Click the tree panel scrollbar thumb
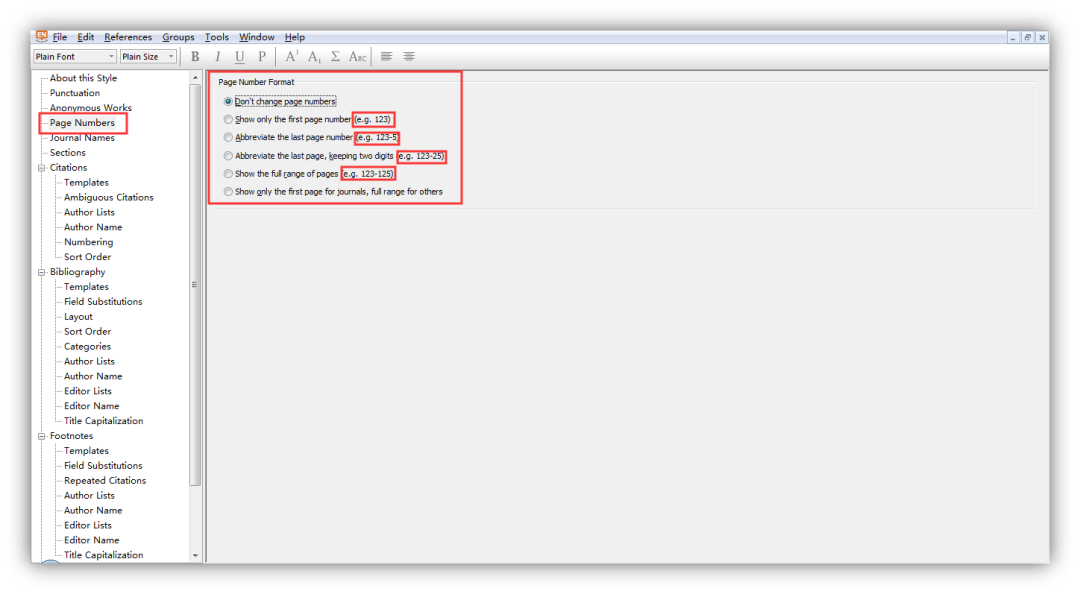The width and height of the screenshot is (1080, 594). (x=196, y=285)
